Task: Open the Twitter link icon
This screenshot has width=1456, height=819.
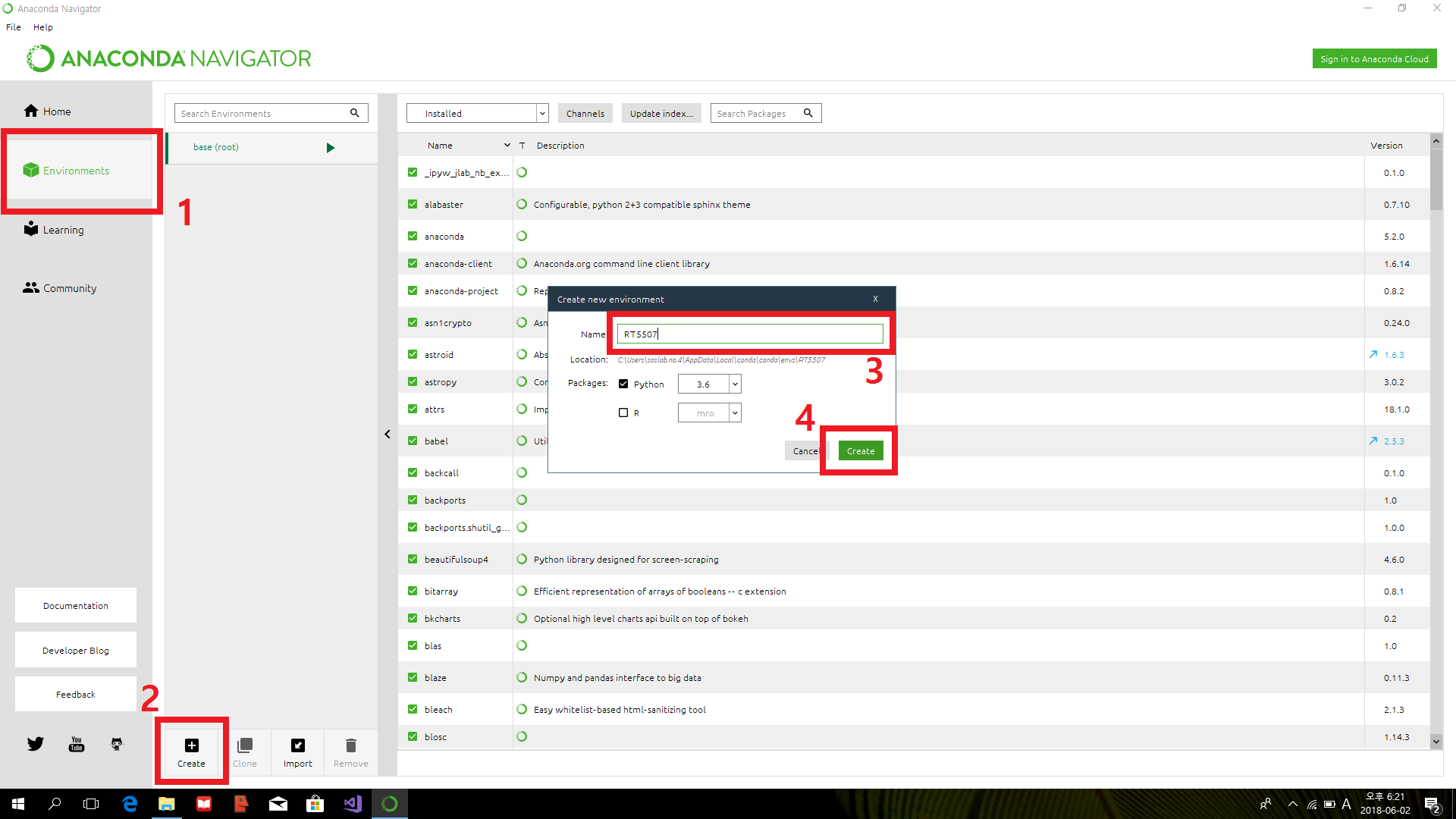Action: click(x=36, y=744)
